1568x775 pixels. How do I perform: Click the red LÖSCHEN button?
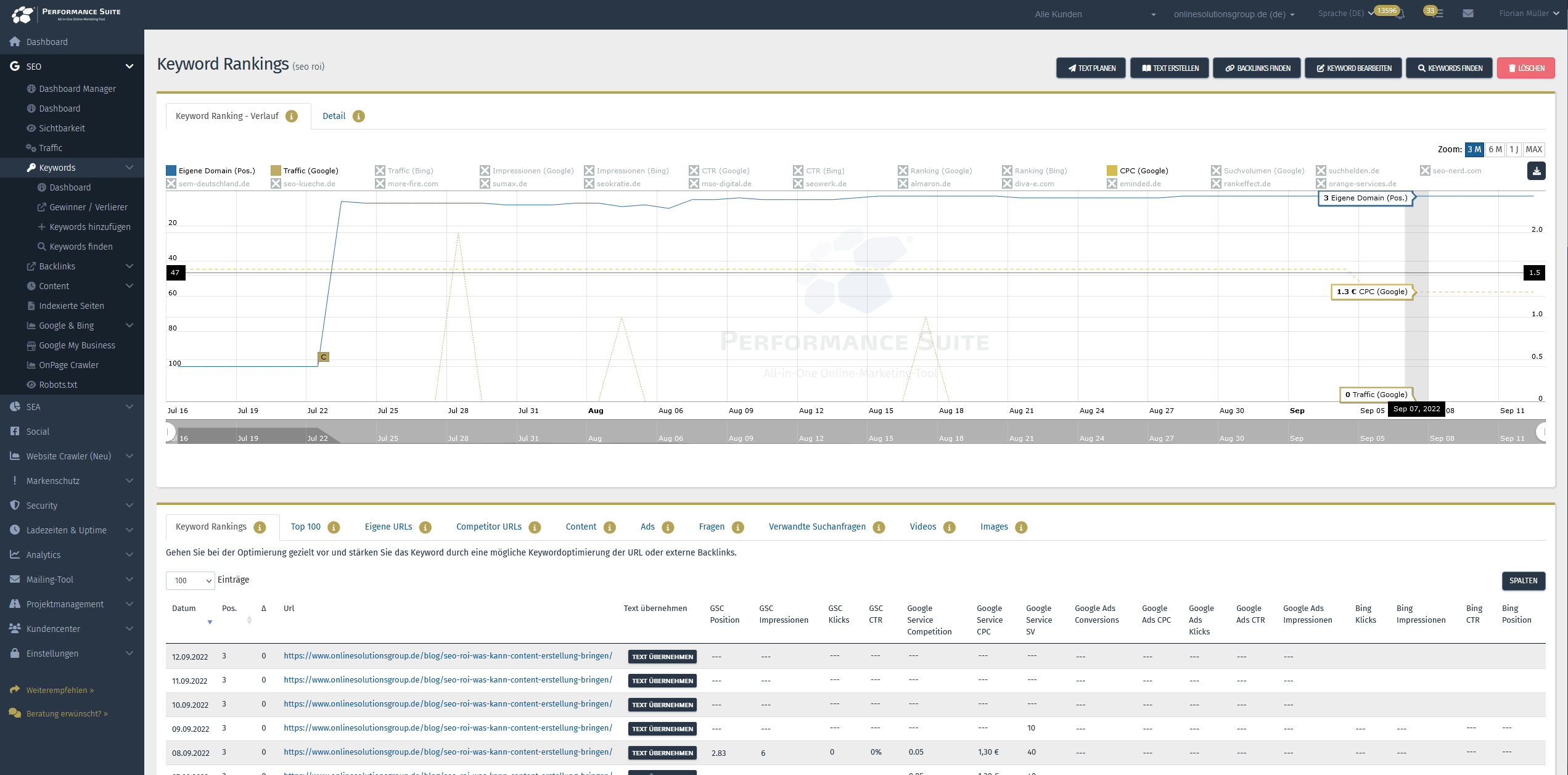(x=1525, y=68)
